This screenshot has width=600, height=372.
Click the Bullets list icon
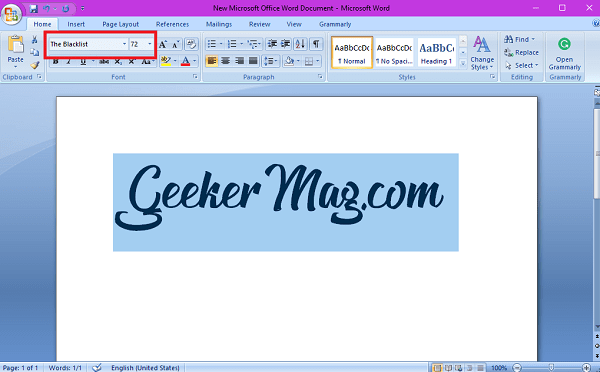[x=212, y=44]
